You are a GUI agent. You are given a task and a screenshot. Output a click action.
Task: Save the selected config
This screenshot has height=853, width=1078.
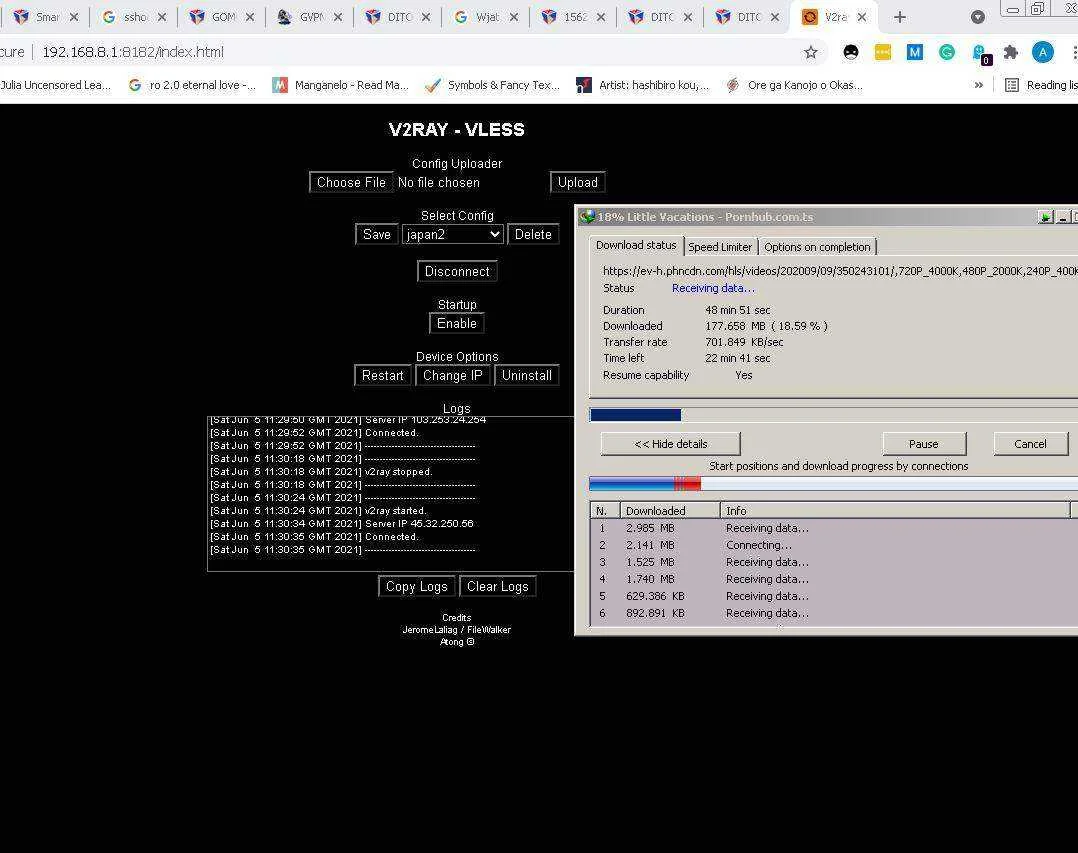click(376, 234)
